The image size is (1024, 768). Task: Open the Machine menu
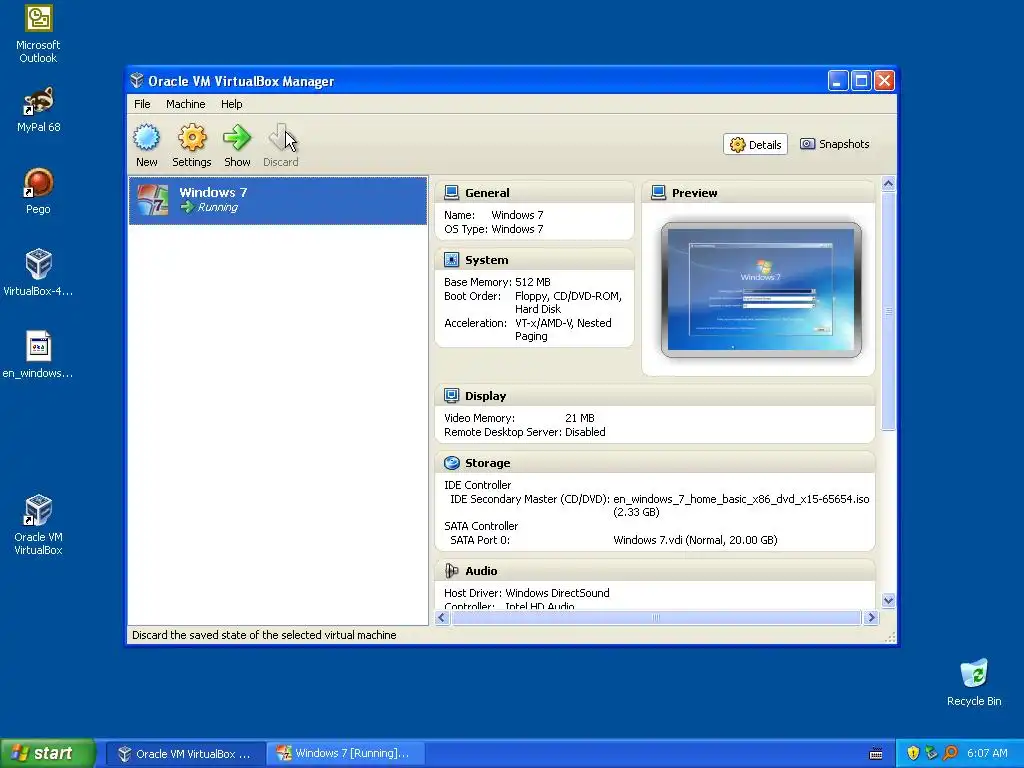click(x=185, y=104)
